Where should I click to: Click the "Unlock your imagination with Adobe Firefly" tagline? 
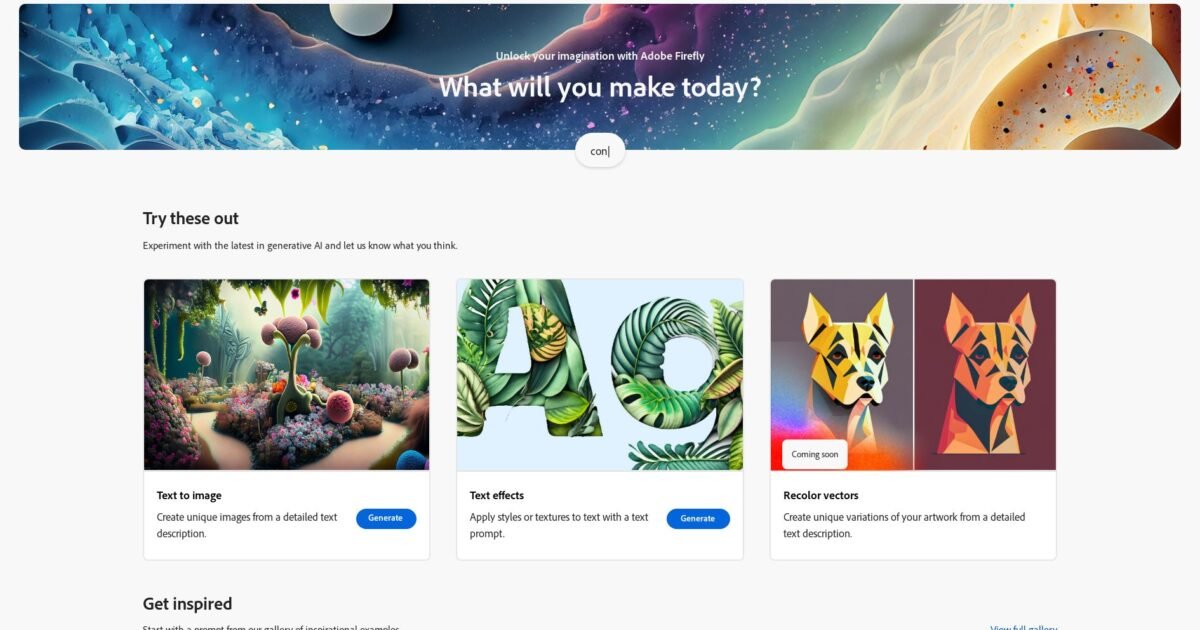600,56
